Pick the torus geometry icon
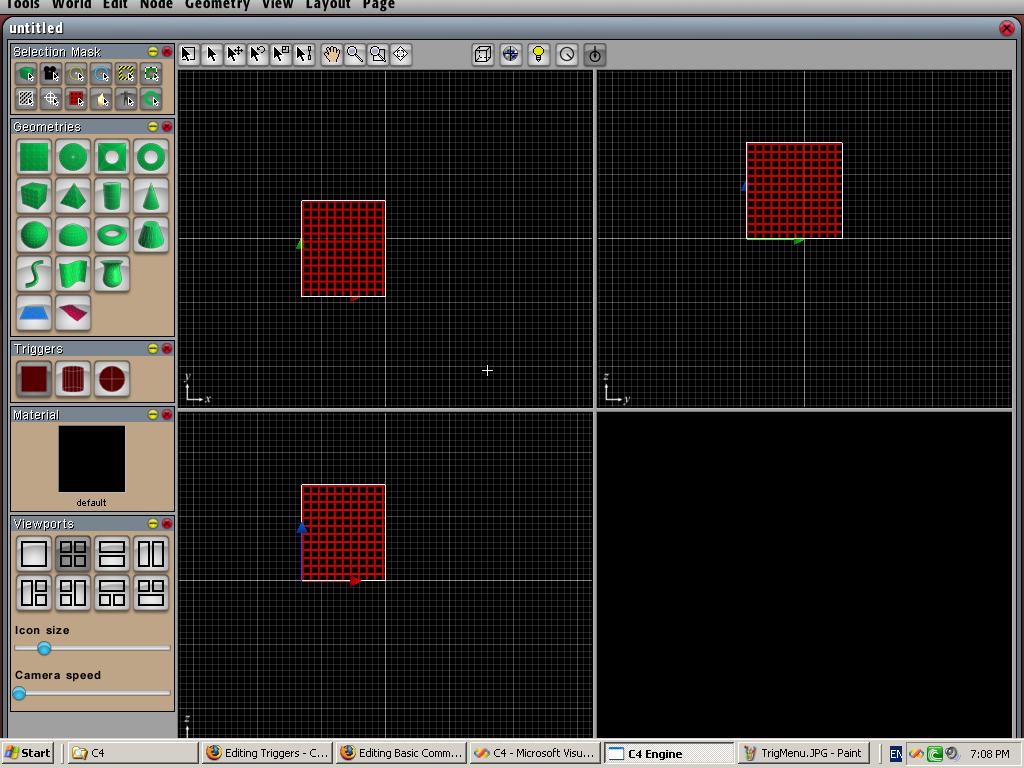This screenshot has width=1024, height=768. [x=112, y=235]
